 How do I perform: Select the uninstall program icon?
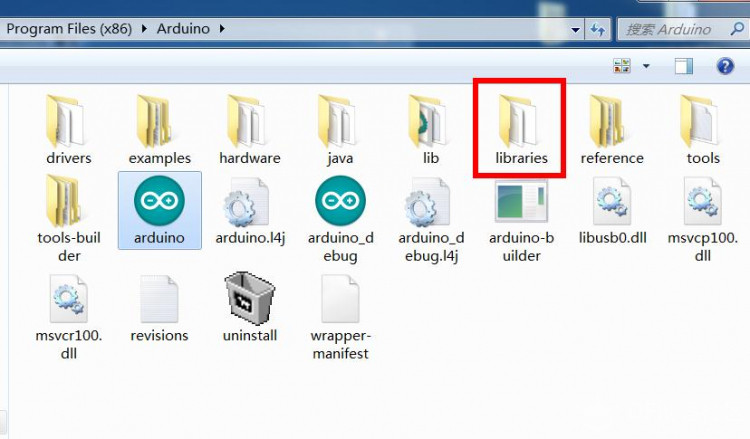[x=250, y=298]
